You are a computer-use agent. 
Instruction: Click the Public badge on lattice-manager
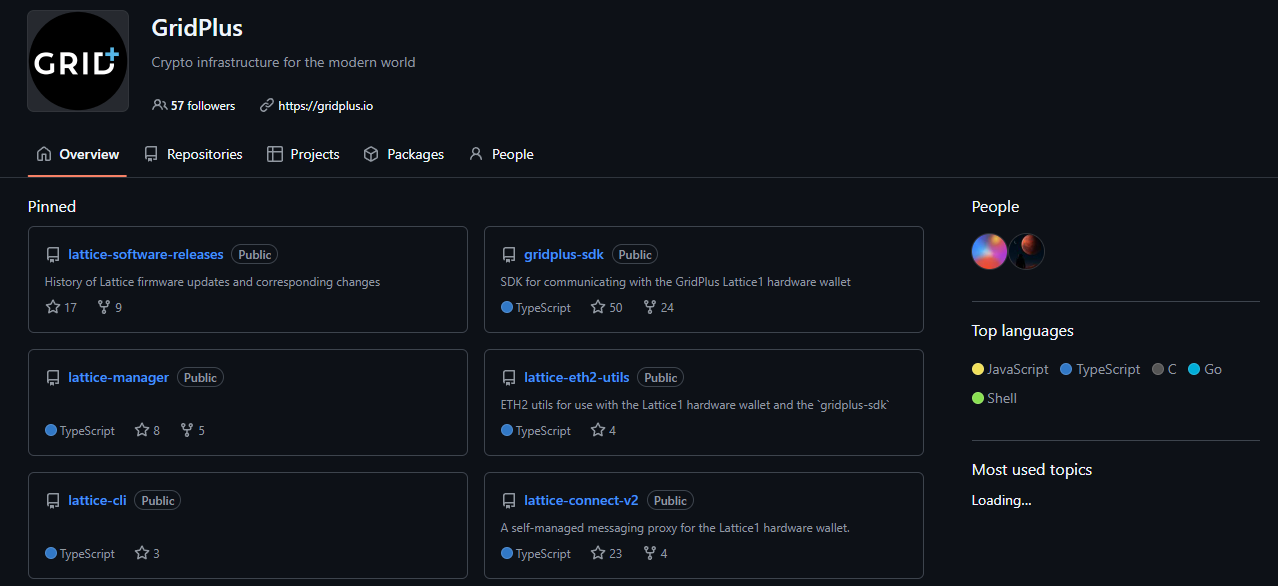[x=200, y=377]
